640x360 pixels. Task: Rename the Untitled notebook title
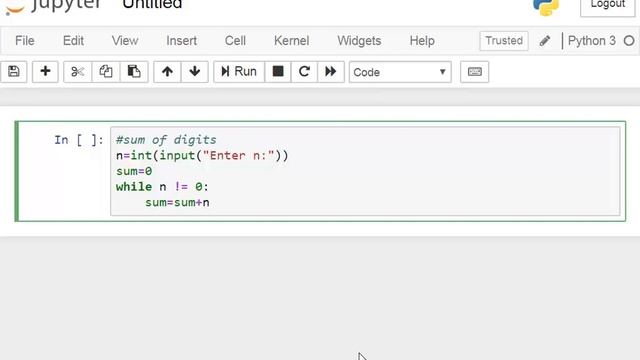point(152,5)
